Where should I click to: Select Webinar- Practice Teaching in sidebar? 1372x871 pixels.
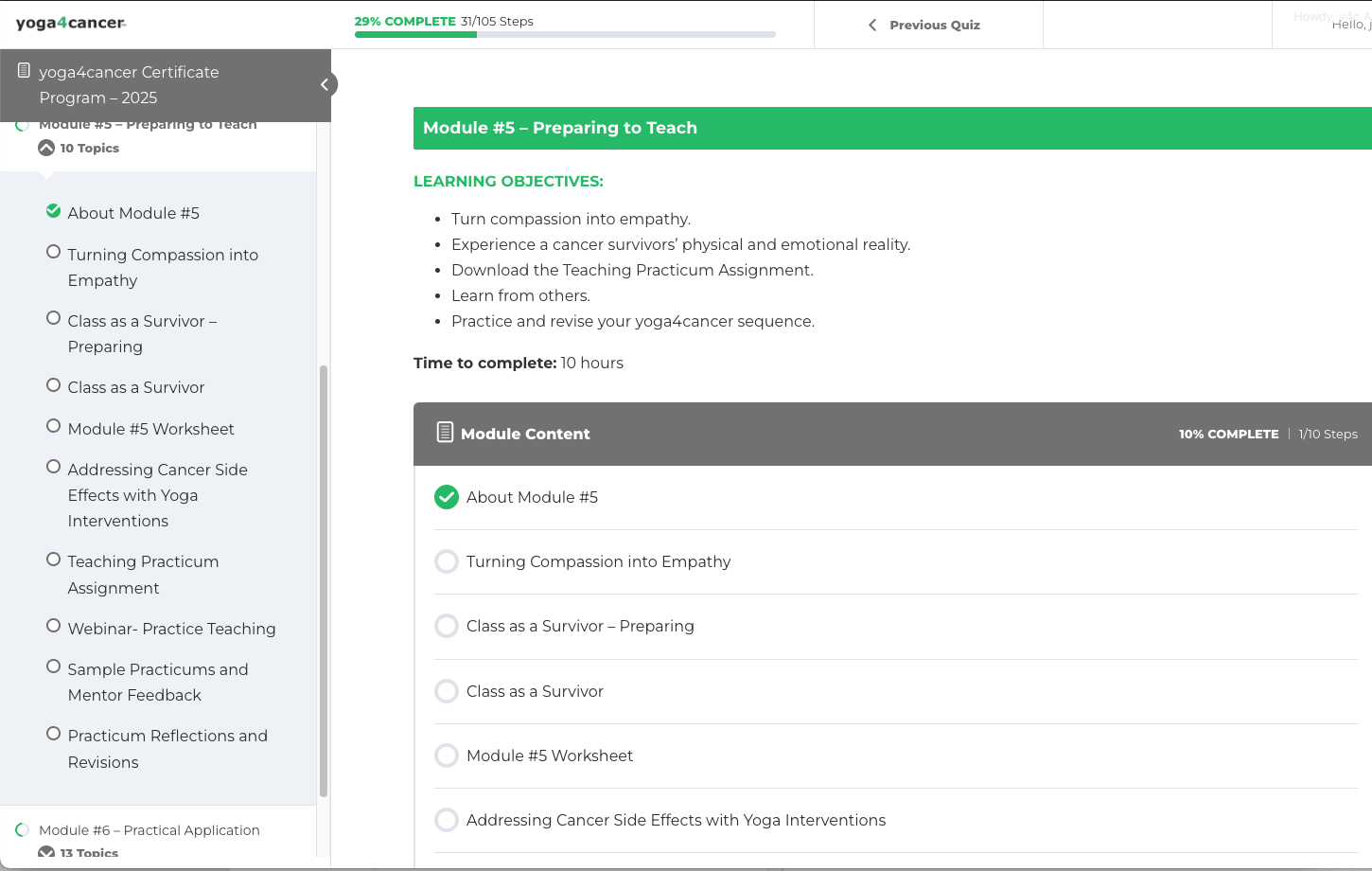point(171,629)
